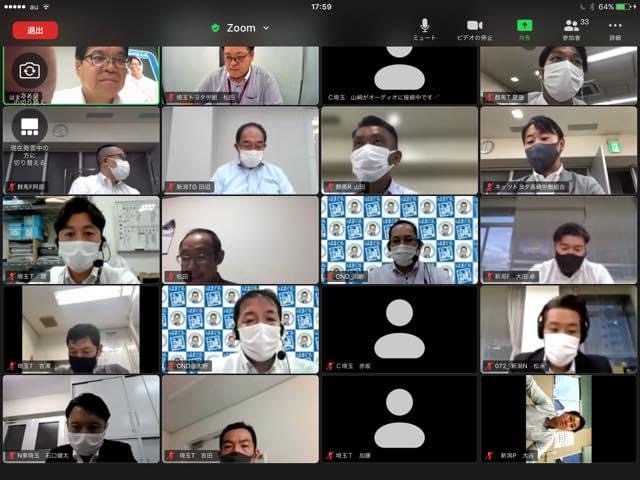Open the Zoom meeting info dropdown chevron
This screenshot has width=640, height=480.
(266, 28)
